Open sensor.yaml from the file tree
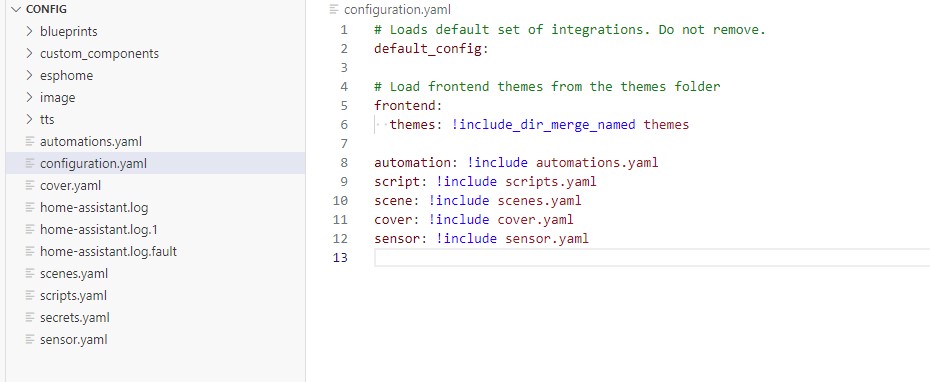The image size is (930, 382). tap(155, 339)
